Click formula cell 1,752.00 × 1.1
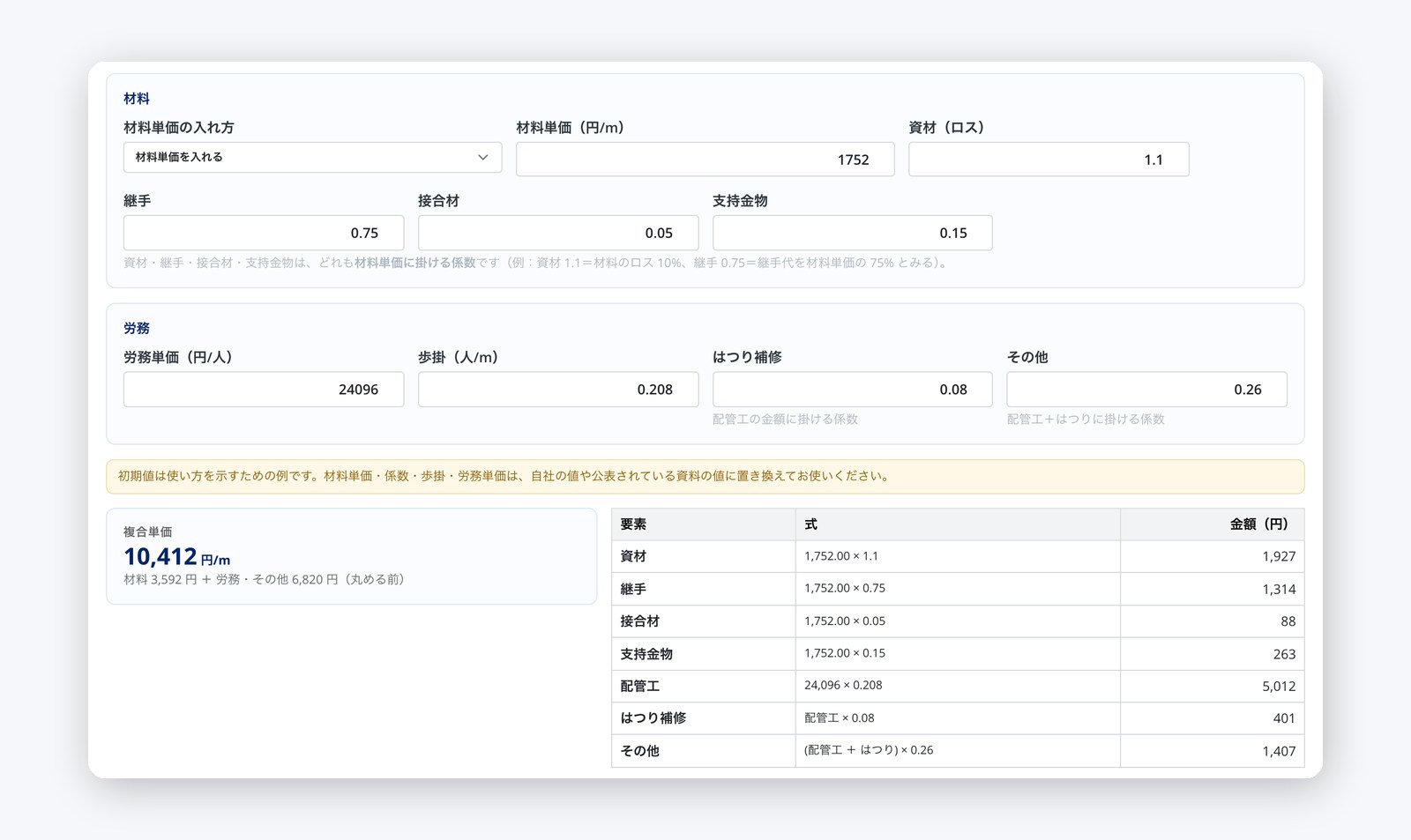 click(958, 556)
